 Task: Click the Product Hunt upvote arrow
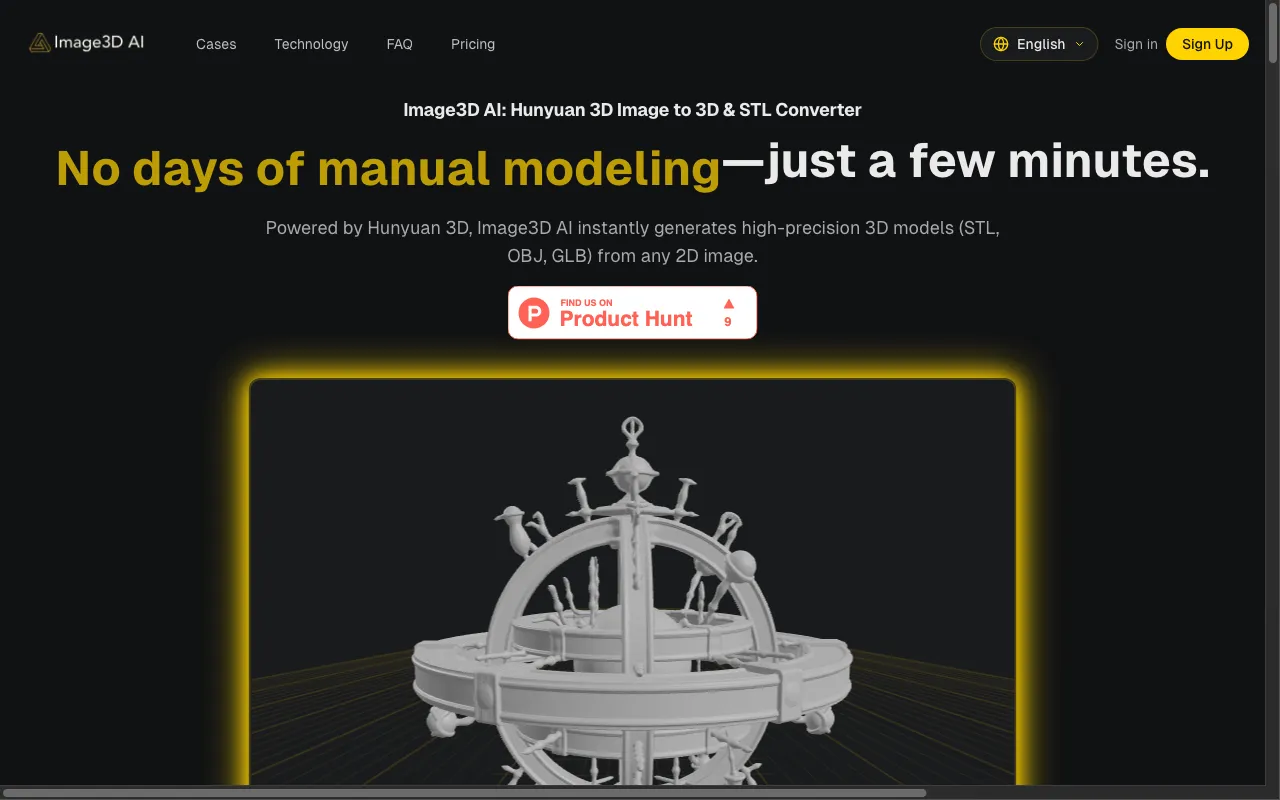coord(728,303)
